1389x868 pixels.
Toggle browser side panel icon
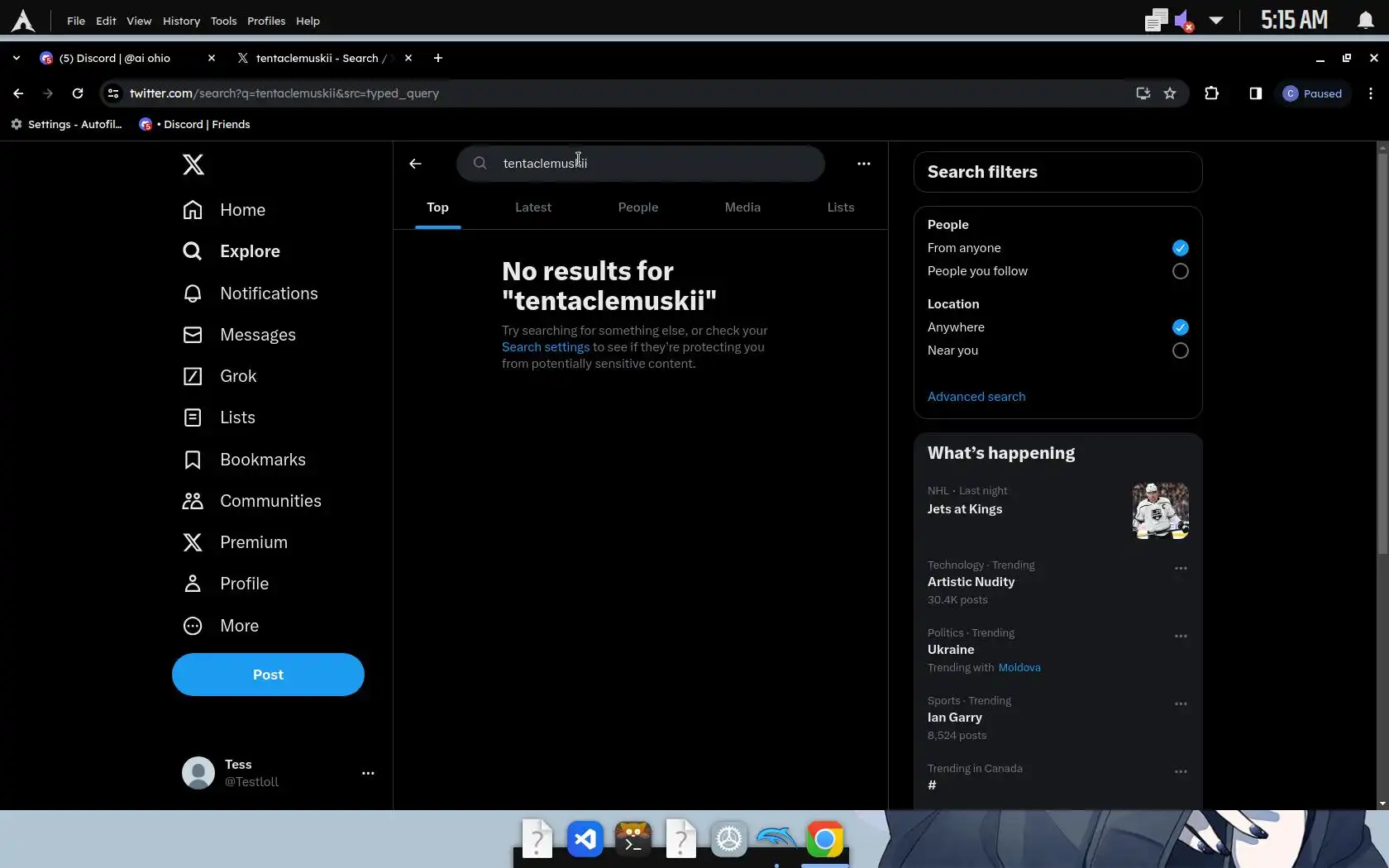[x=1255, y=93]
